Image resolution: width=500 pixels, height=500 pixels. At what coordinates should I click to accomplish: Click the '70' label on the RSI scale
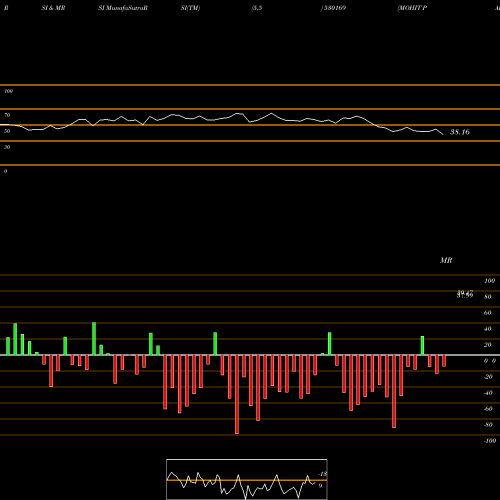pyautogui.click(x=7, y=115)
